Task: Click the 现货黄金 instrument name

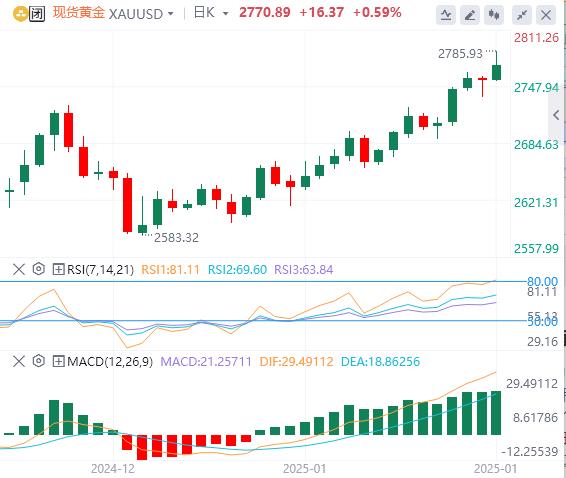Action: pyautogui.click(x=79, y=13)
